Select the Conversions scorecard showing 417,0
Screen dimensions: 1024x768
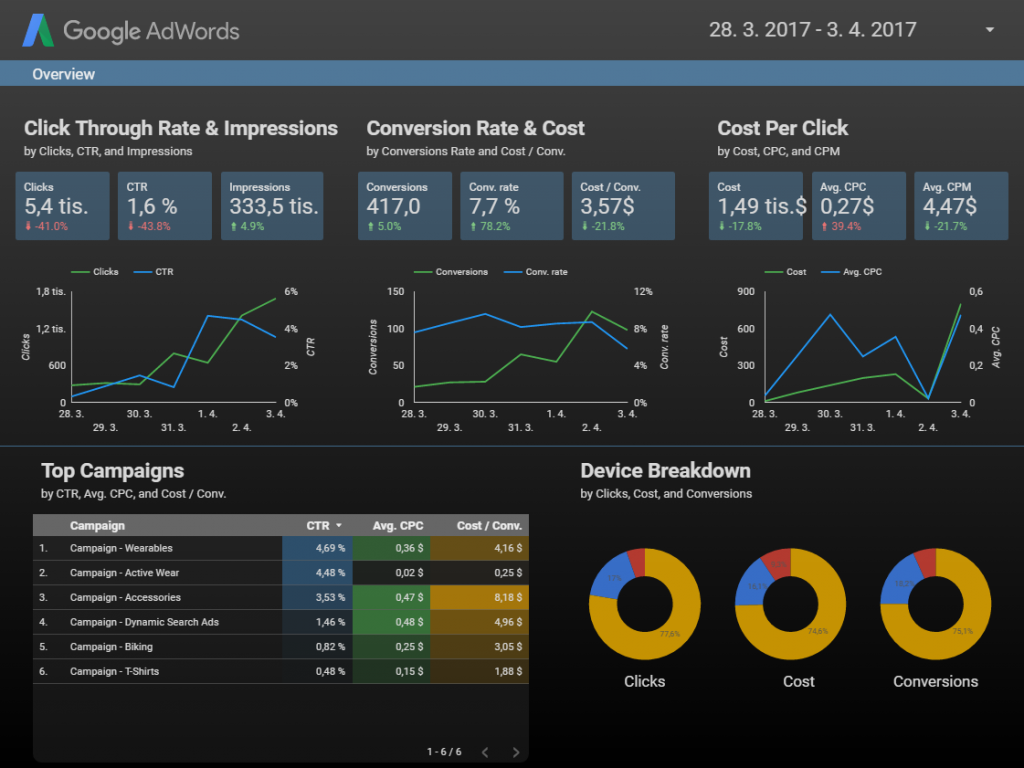[404, 205]
